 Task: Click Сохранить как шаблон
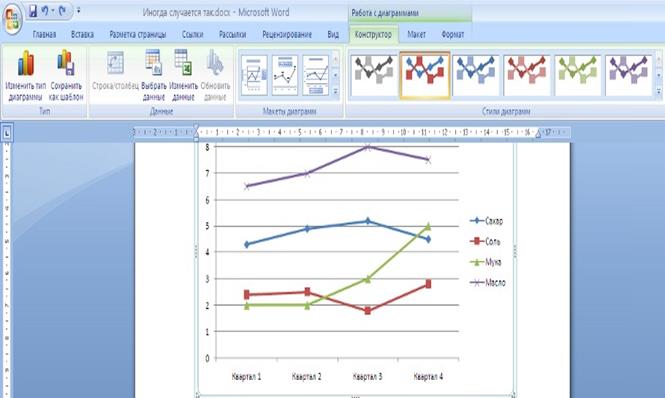point(66,75)
